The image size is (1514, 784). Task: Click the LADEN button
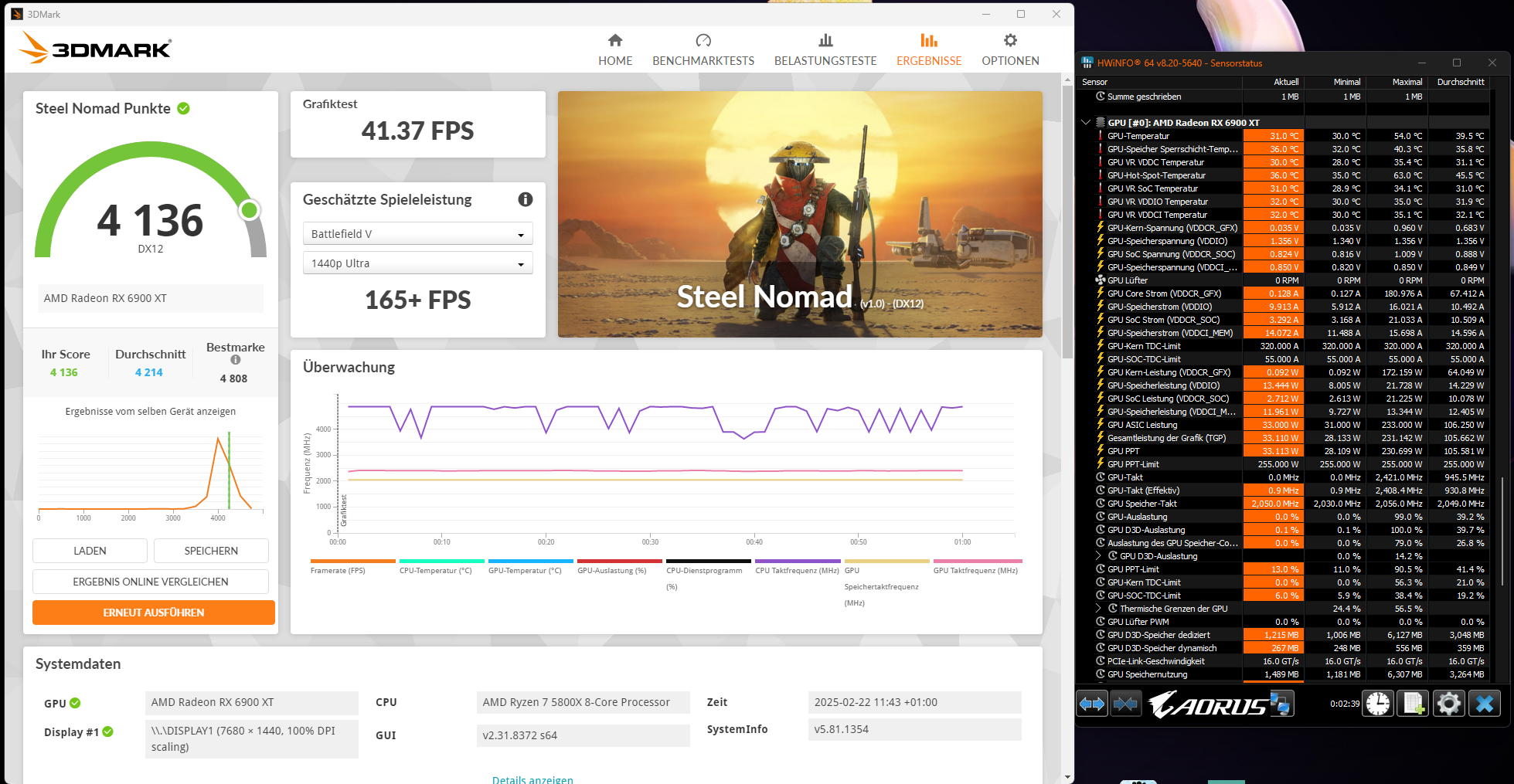(90, 551)
